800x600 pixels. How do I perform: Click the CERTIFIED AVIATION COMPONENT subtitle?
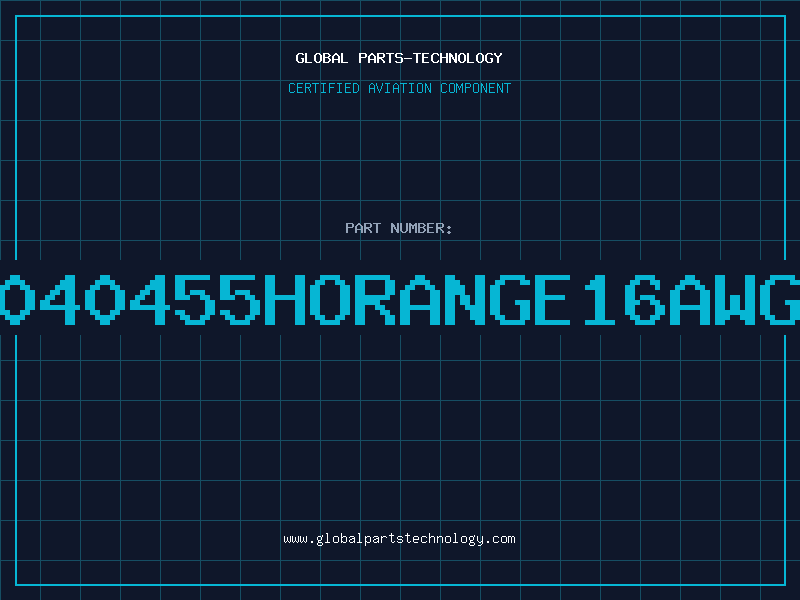[399, 88]
